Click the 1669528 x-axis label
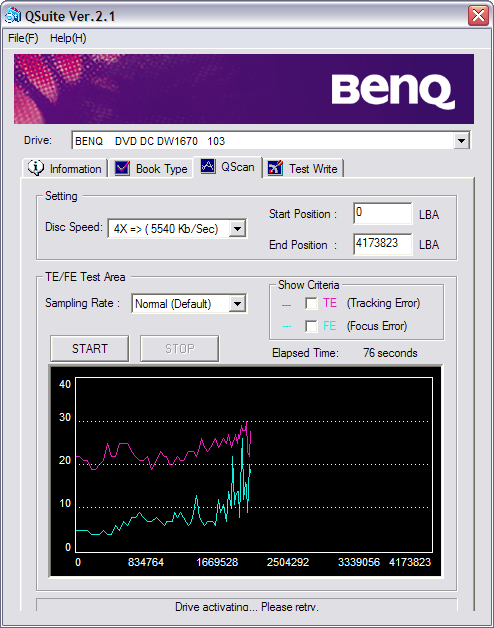 (217, 562)
